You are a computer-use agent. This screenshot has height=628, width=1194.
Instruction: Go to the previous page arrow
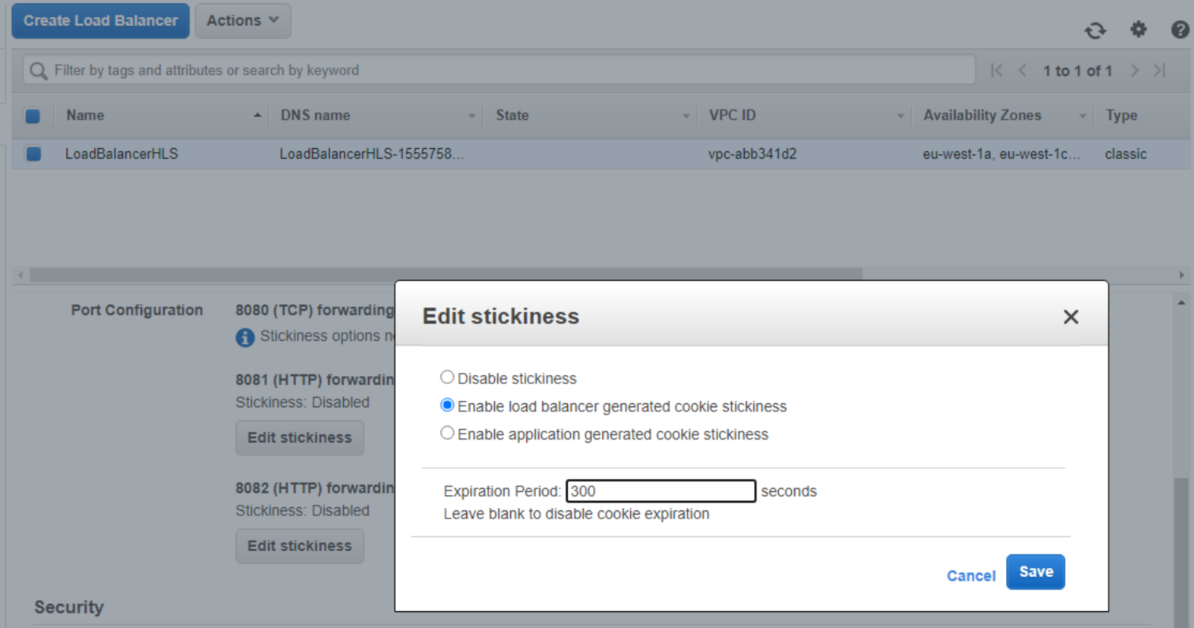click(1022, 70)
